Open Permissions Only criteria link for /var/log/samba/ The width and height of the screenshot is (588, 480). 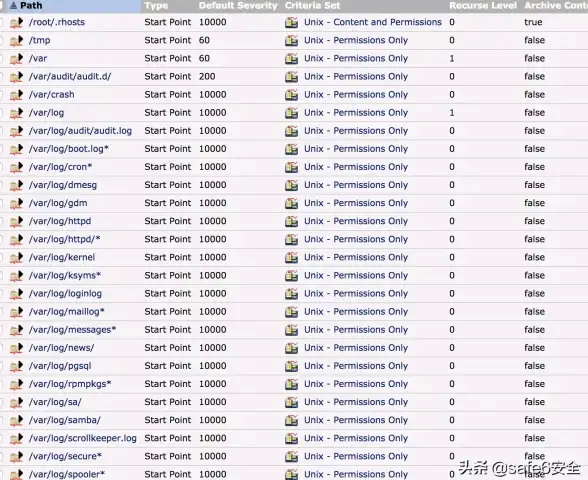coord(356,420)
